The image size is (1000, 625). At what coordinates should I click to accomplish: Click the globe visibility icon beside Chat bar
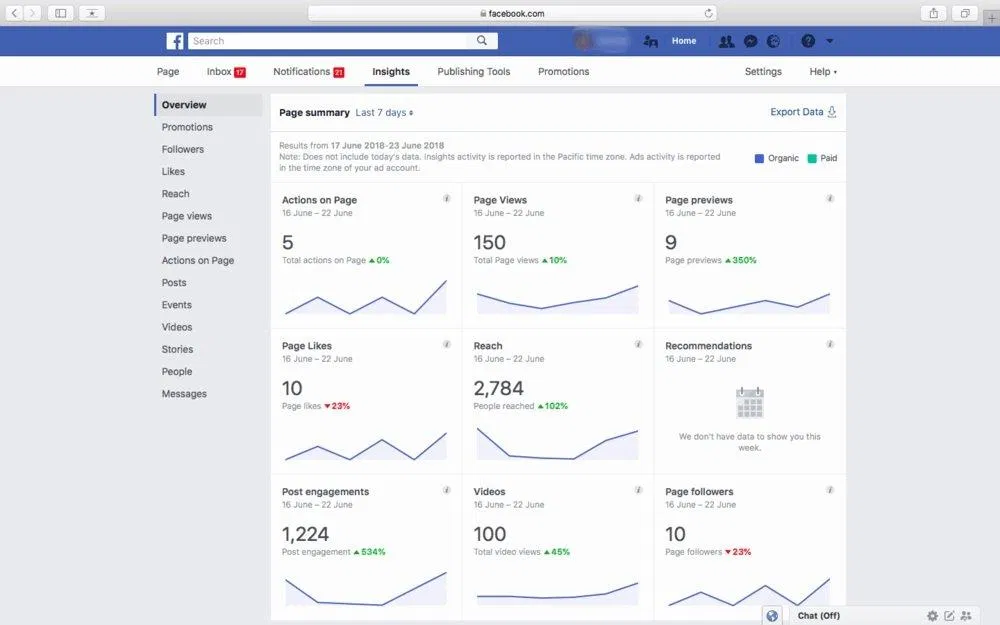(771, 615)
